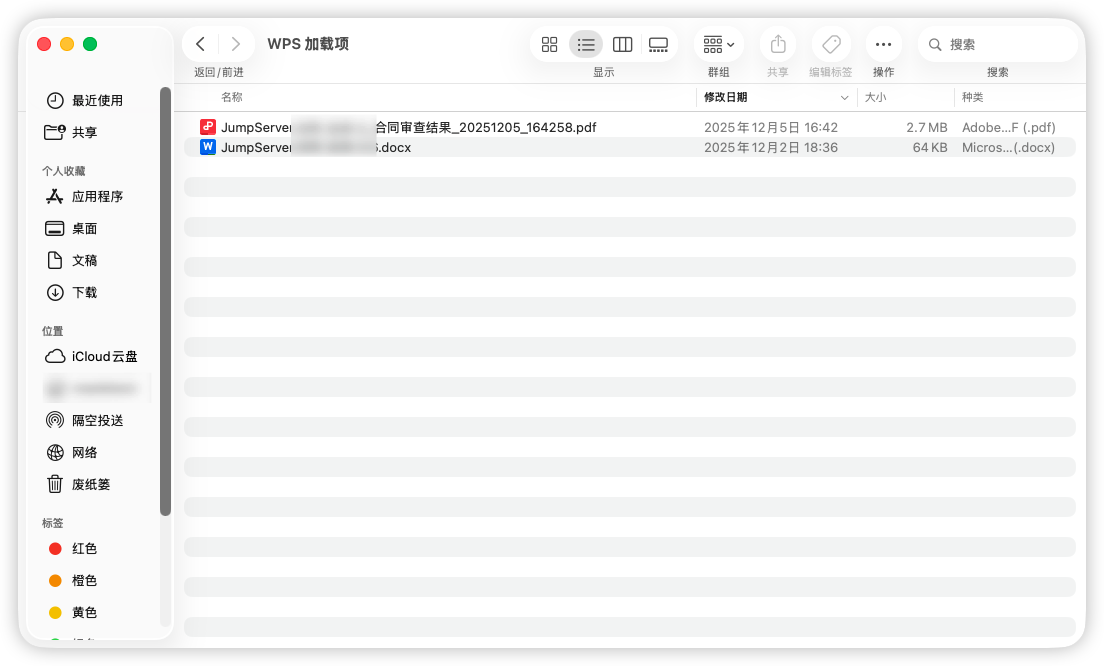Select the 橙色 tag label

[x=84, y=581]
